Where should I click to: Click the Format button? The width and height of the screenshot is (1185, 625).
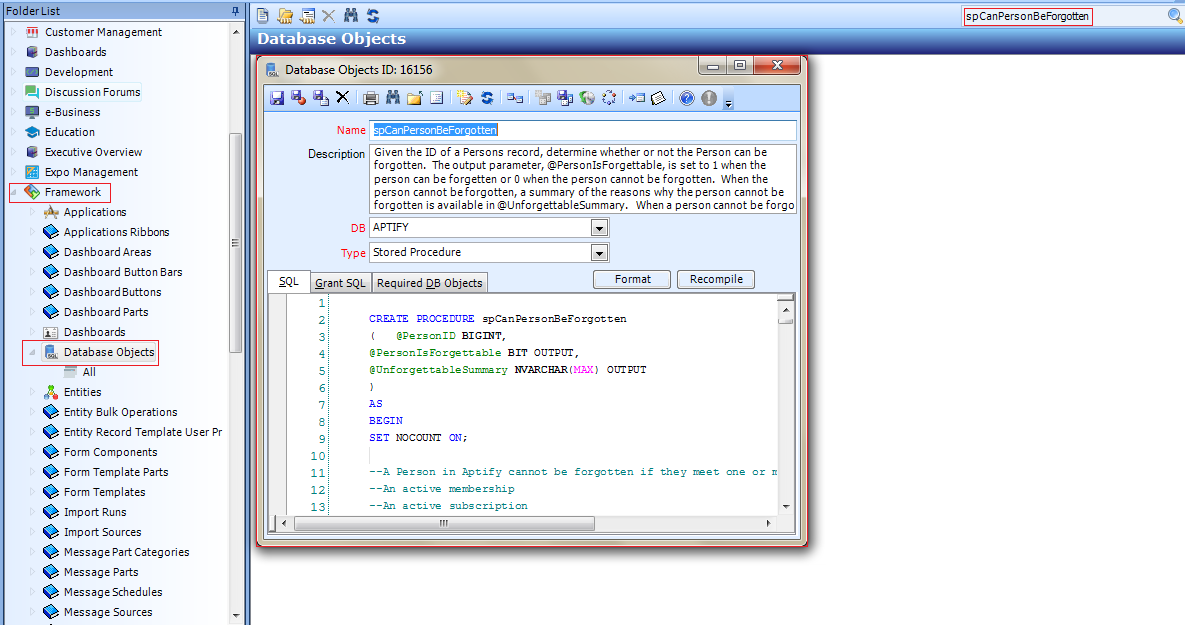pyautogui.click(x=633, y=280)
